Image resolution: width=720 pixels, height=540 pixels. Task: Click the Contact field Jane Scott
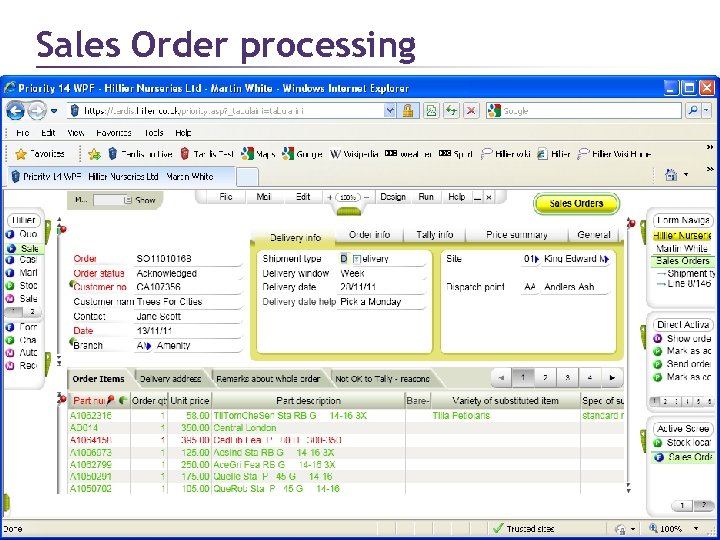pyautogui.click(x=189, y=317)
